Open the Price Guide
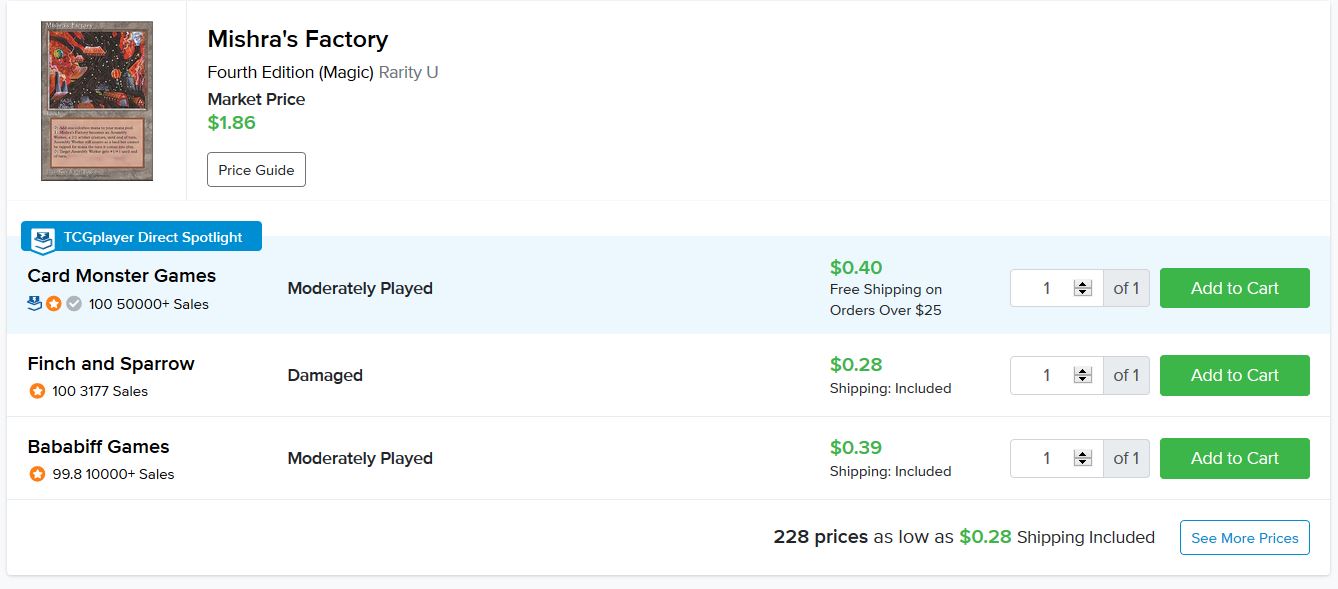The height and width of the screenshot is (589, 1338). pos(256,170)
